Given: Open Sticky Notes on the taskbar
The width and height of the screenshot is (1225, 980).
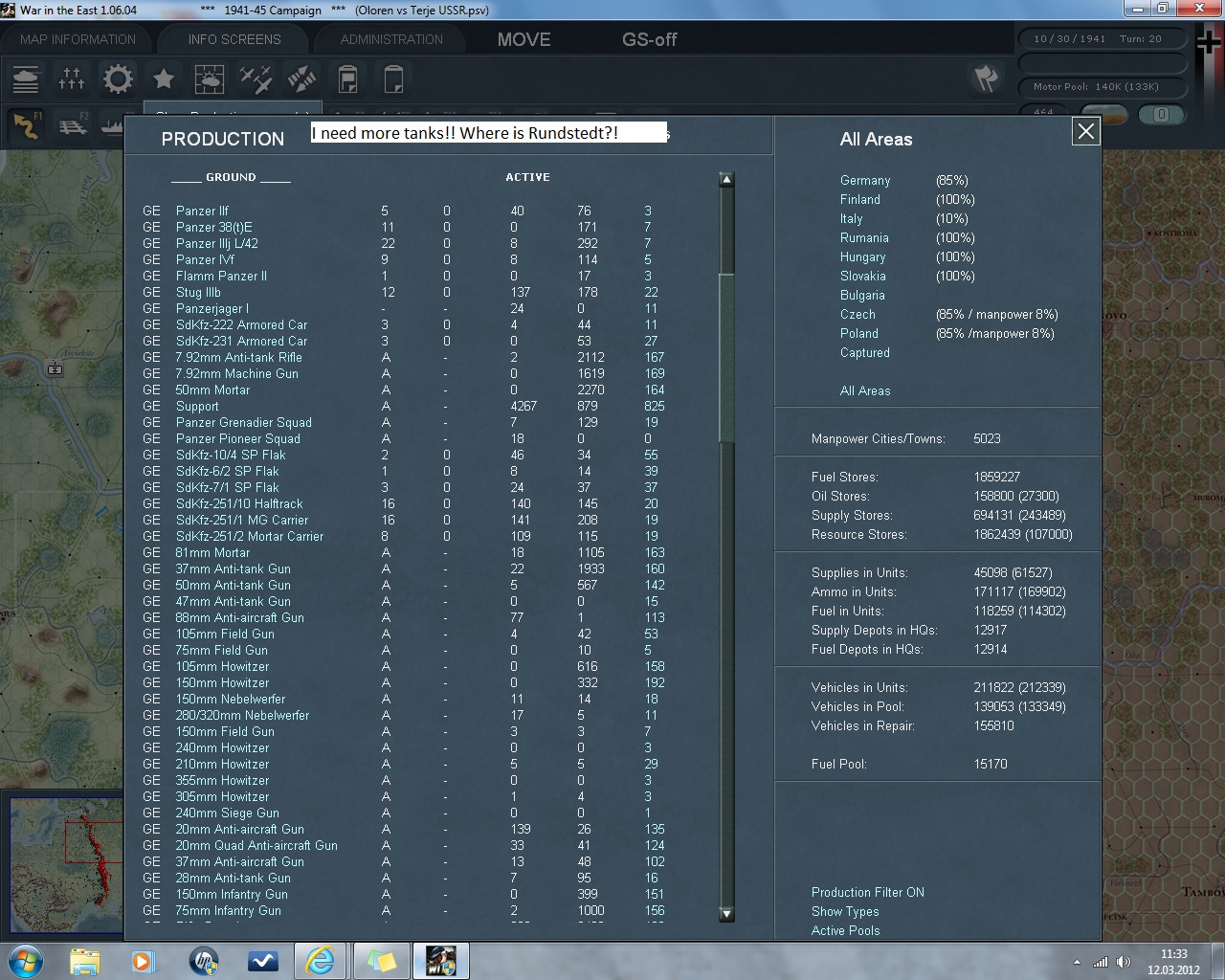Looking at the screenshot, I should [381, 961].
